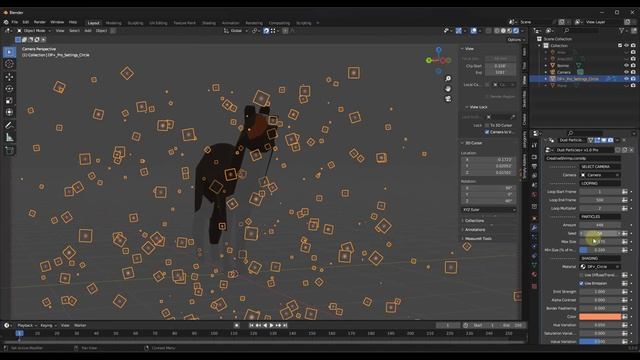
Task: Toggle snapping magnet icon in header
Action: click(266, 31)
